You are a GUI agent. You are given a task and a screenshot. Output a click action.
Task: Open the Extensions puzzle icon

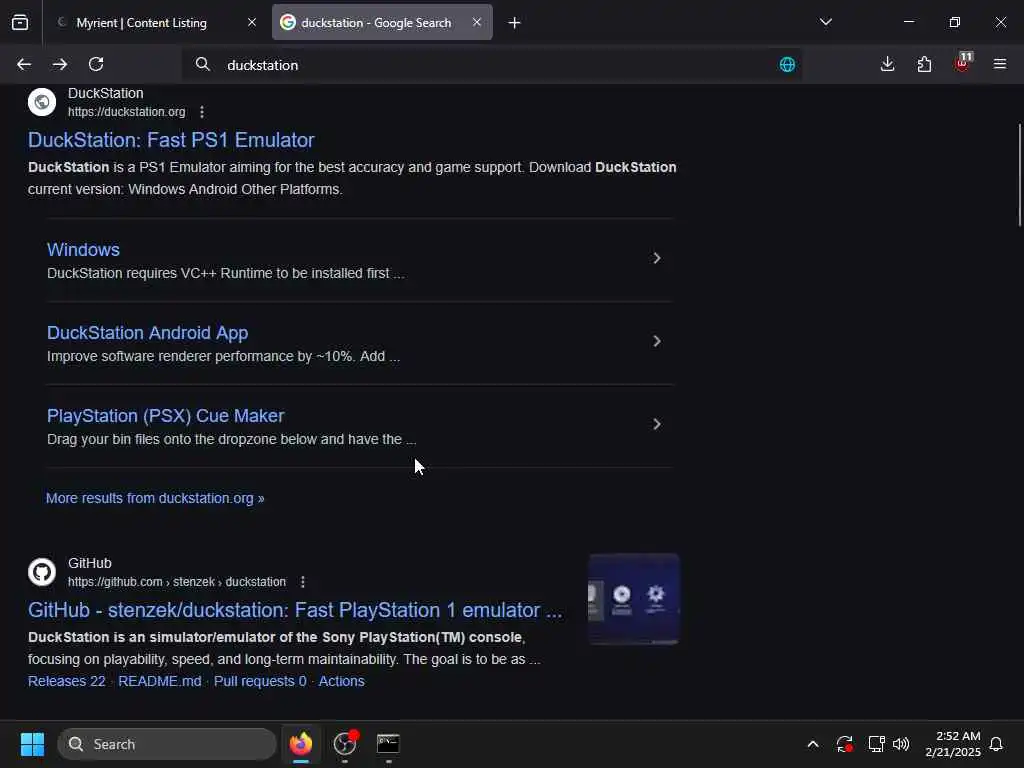(x=924, y=64)
